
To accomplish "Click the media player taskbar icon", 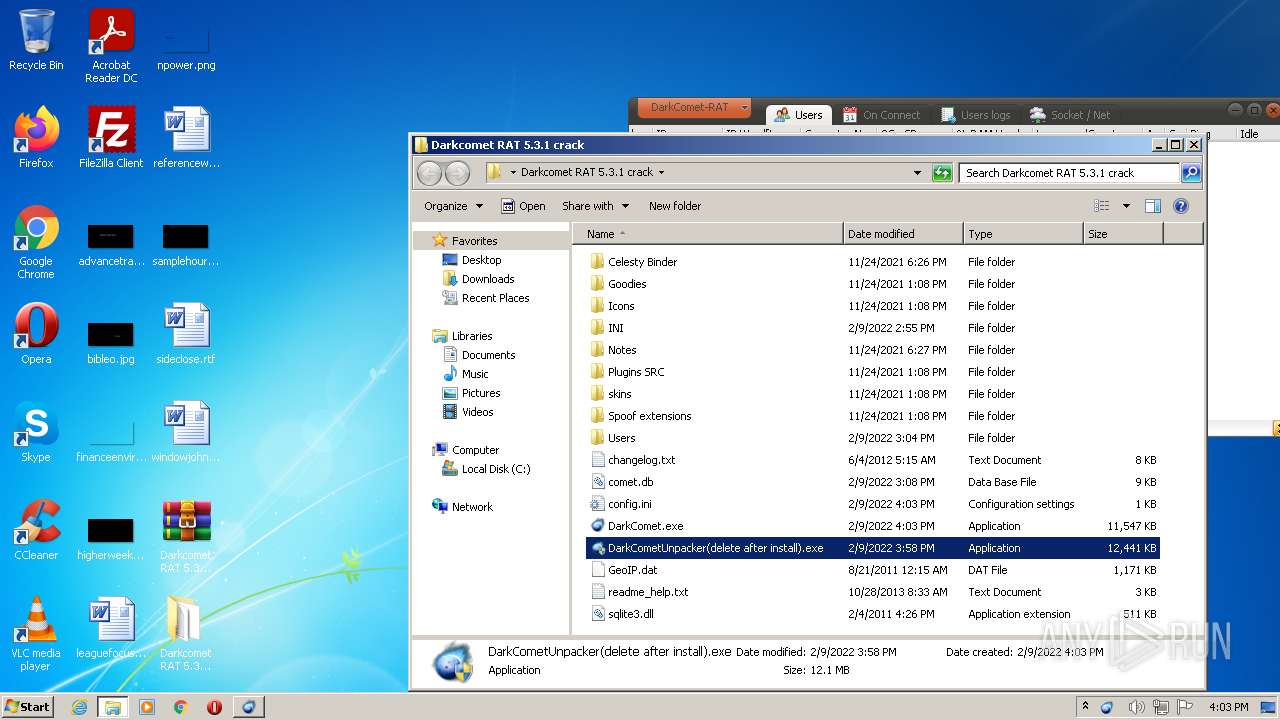I will [x=147, y=707].
